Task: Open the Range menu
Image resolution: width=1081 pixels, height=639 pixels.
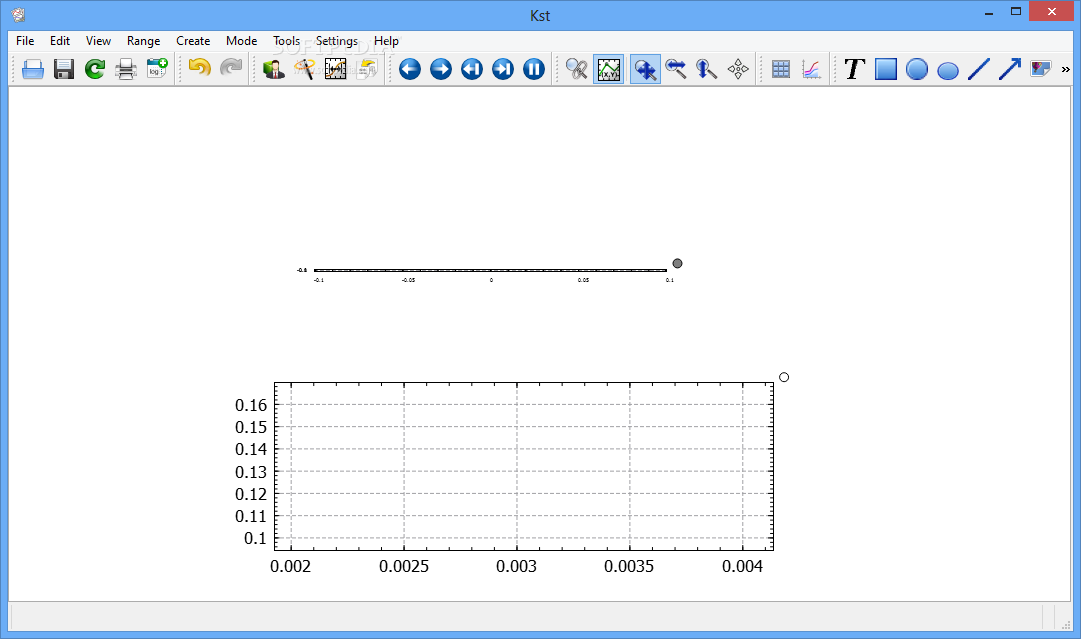Action: tap(143, 41)
